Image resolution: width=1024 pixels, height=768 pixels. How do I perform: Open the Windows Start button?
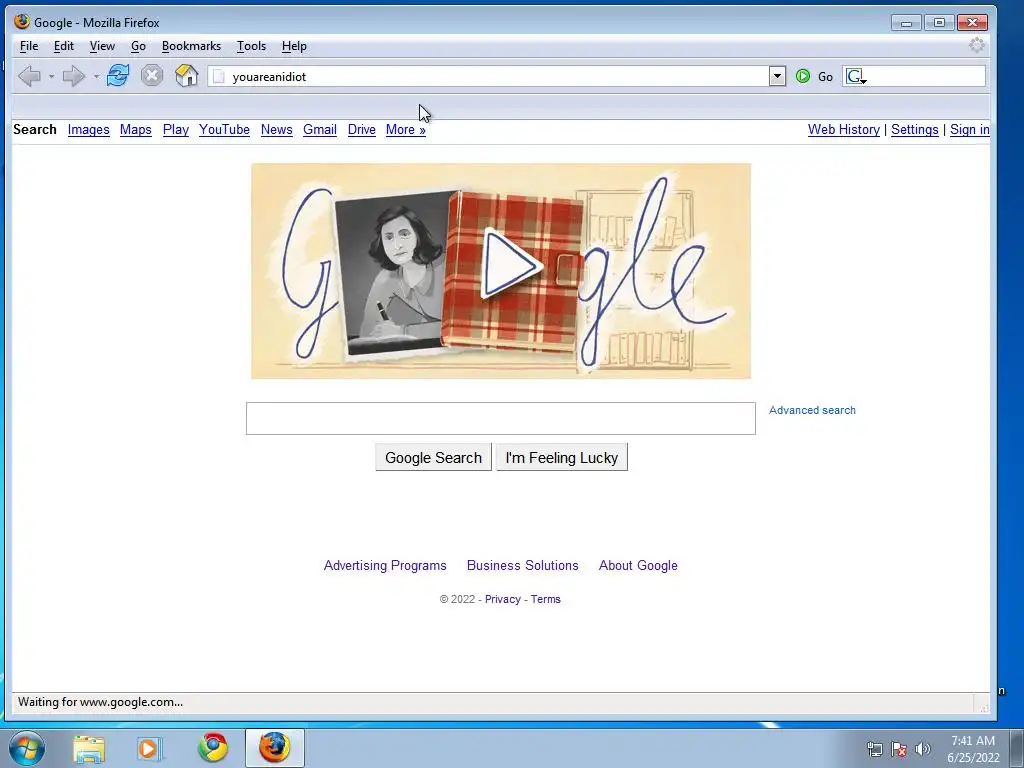click(x=27, y=748)
